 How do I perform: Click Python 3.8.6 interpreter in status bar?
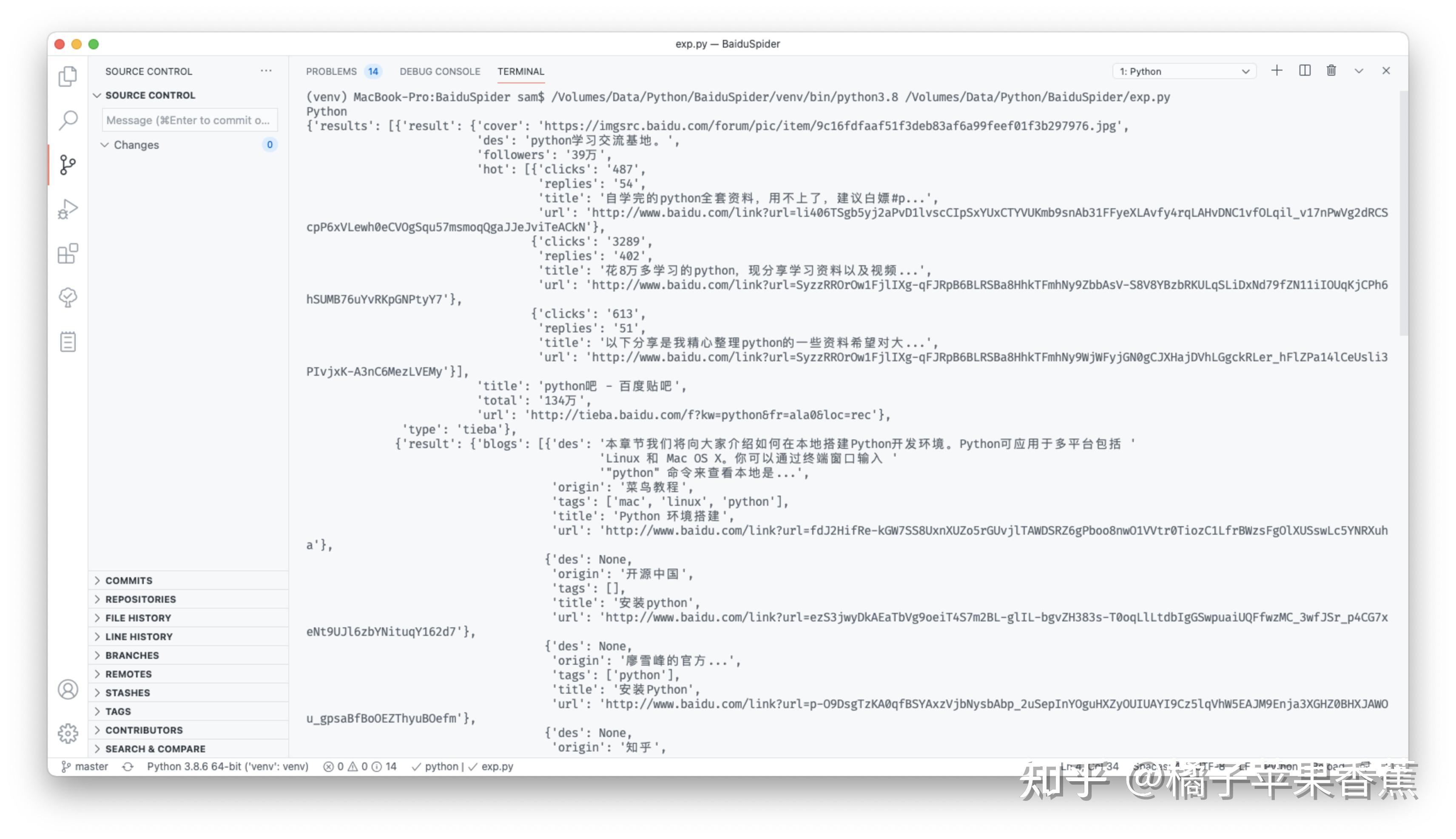pos(227,766)
